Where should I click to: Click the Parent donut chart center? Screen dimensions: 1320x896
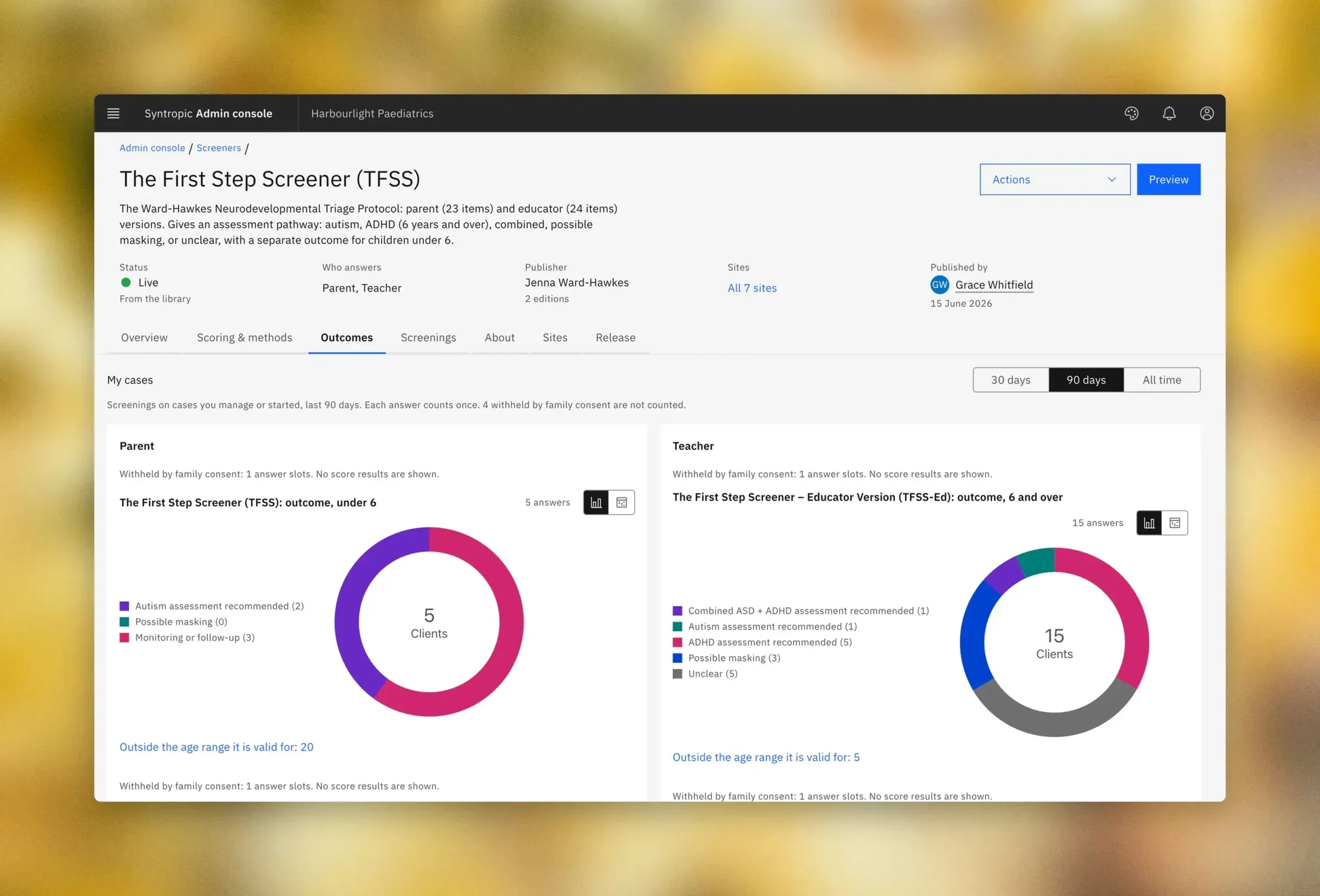(x=429, y=622)
